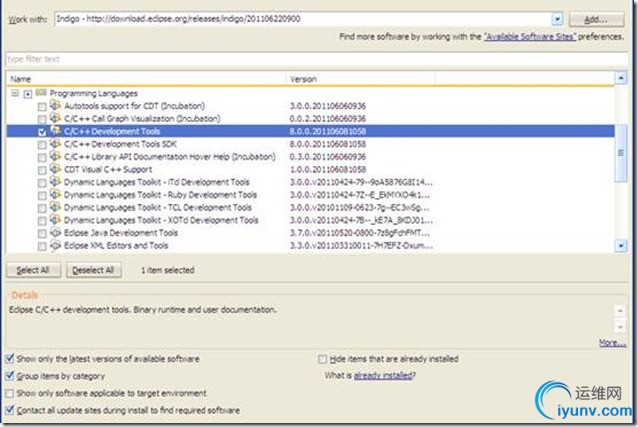This screenshot has height=427, width=638.
Task: Click the Details scroll down arrow
Action: (620, 326)
